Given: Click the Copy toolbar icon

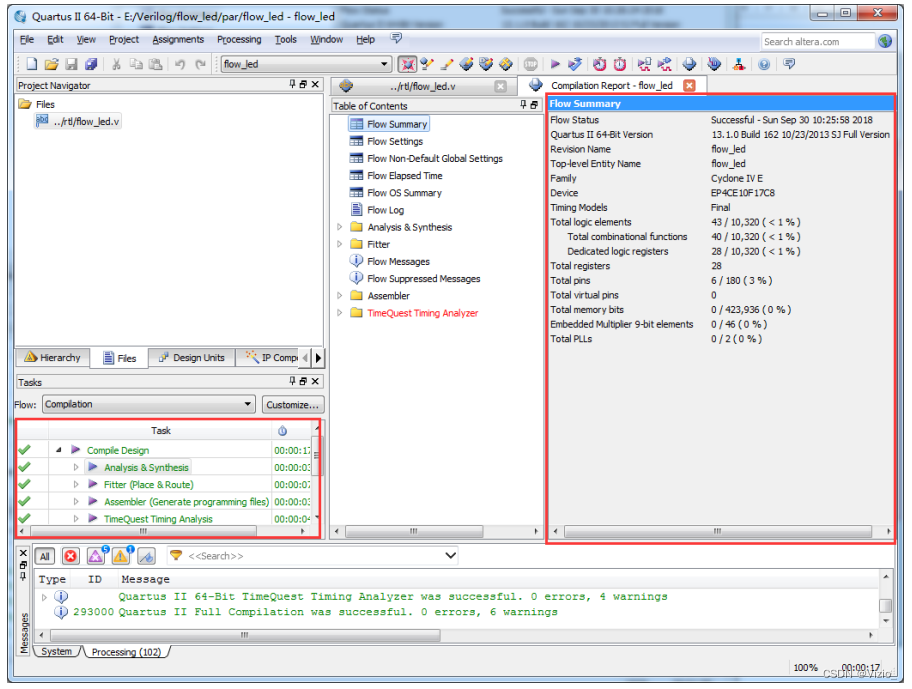Looking at the screenshot, I should (x=136, y=64).
